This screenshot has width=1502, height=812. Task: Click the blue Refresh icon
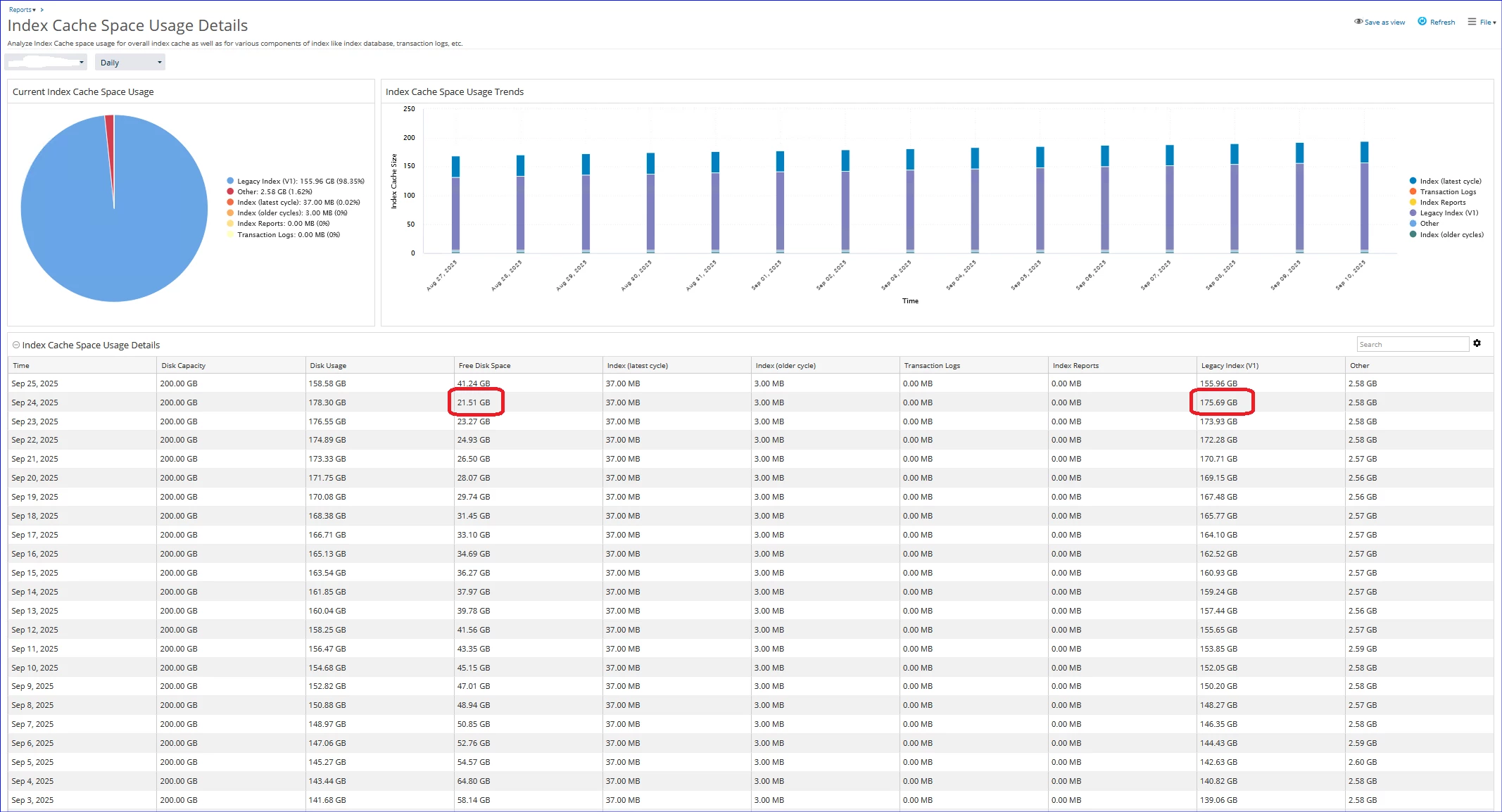click(x=1422, y=22)
